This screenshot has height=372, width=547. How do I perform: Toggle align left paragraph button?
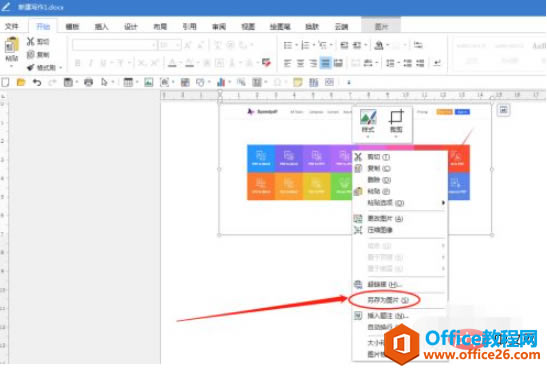point(287,63)
